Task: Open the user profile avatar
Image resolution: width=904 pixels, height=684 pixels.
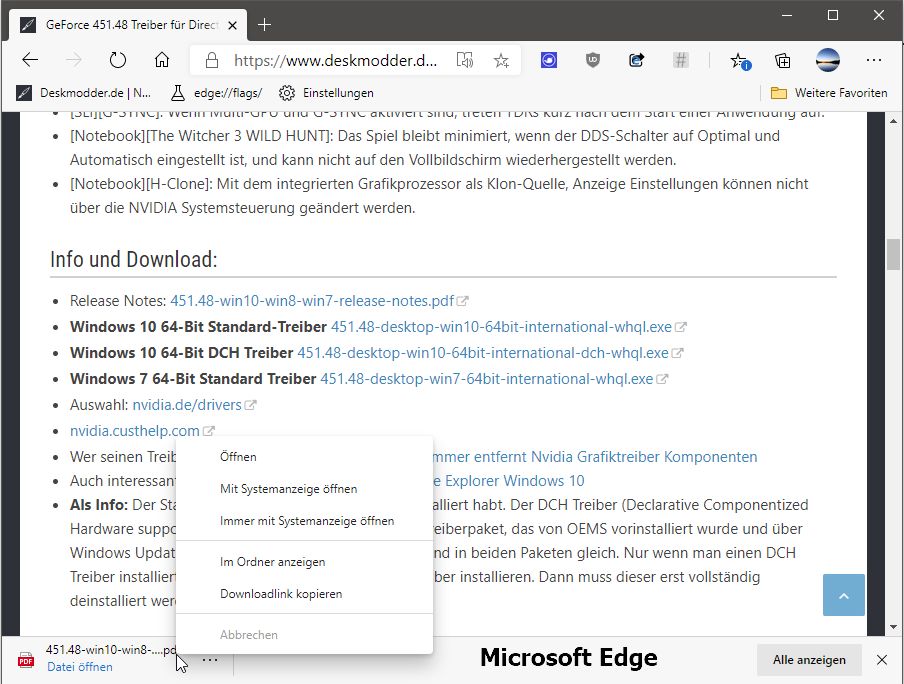Action: 828,60
